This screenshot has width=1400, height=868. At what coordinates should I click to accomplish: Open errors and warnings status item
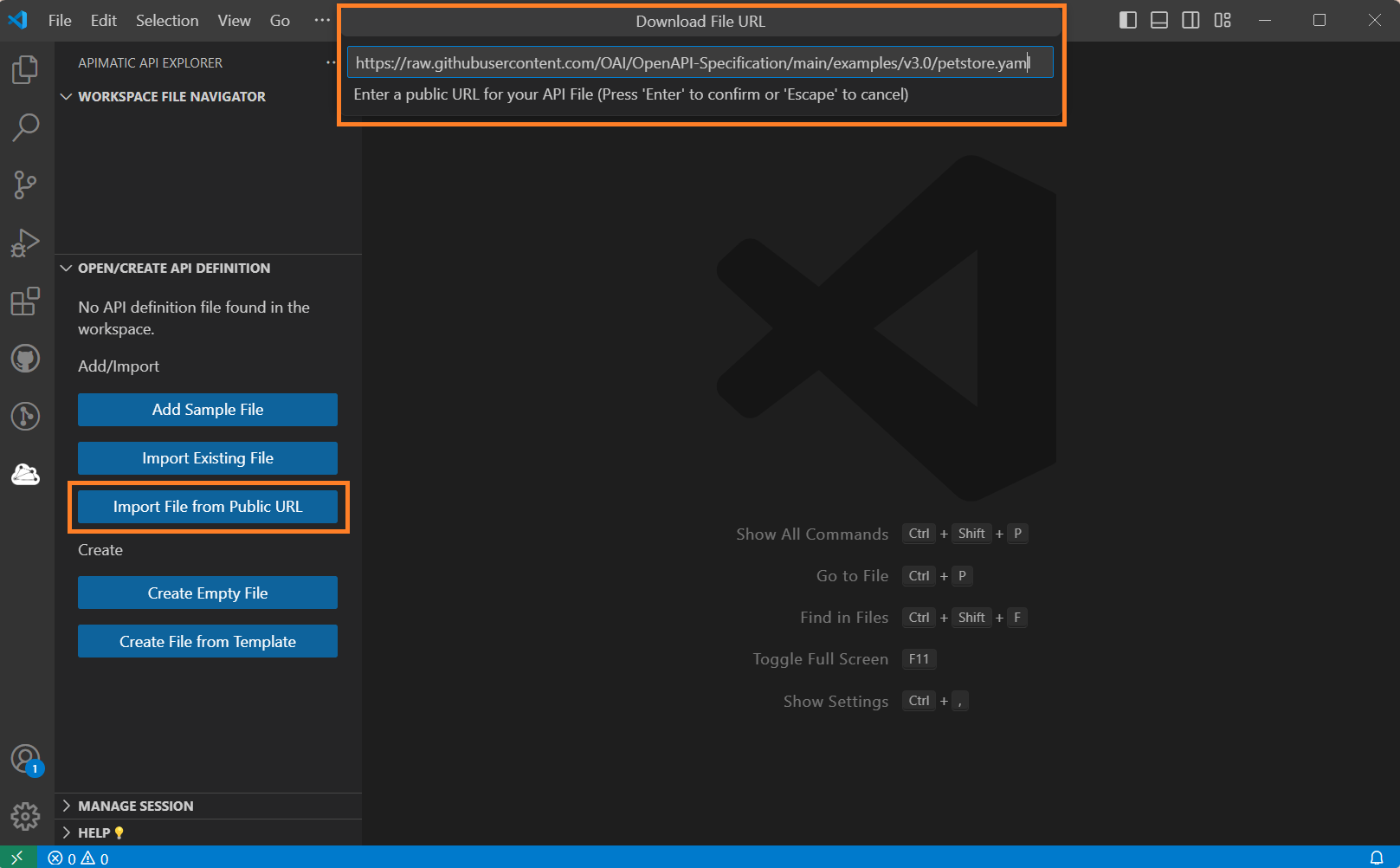[78, 858]
